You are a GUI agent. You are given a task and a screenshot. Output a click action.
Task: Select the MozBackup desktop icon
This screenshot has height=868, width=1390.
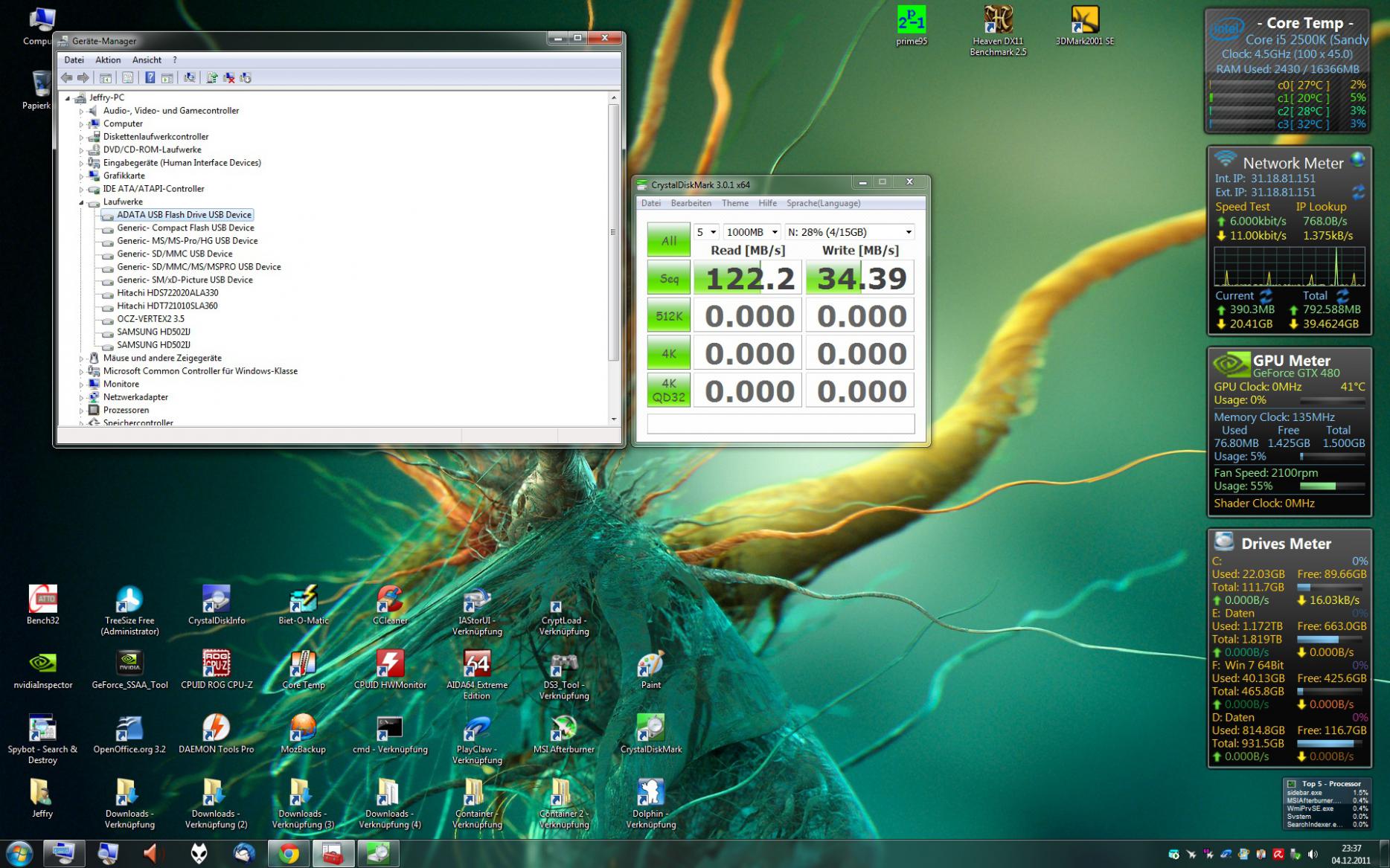pyautogui.click(x=303, y=734)
